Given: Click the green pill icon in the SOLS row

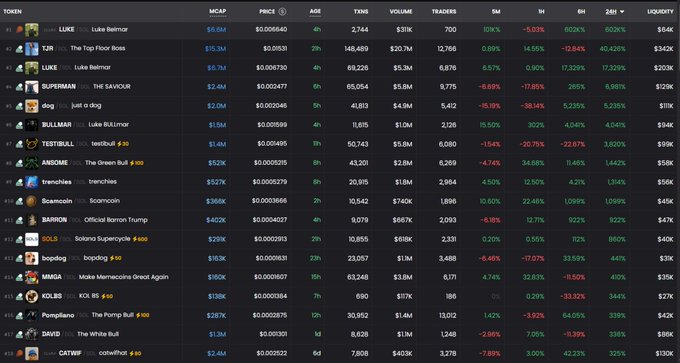Looking at the screenshot, I should (x=19, y=240).
